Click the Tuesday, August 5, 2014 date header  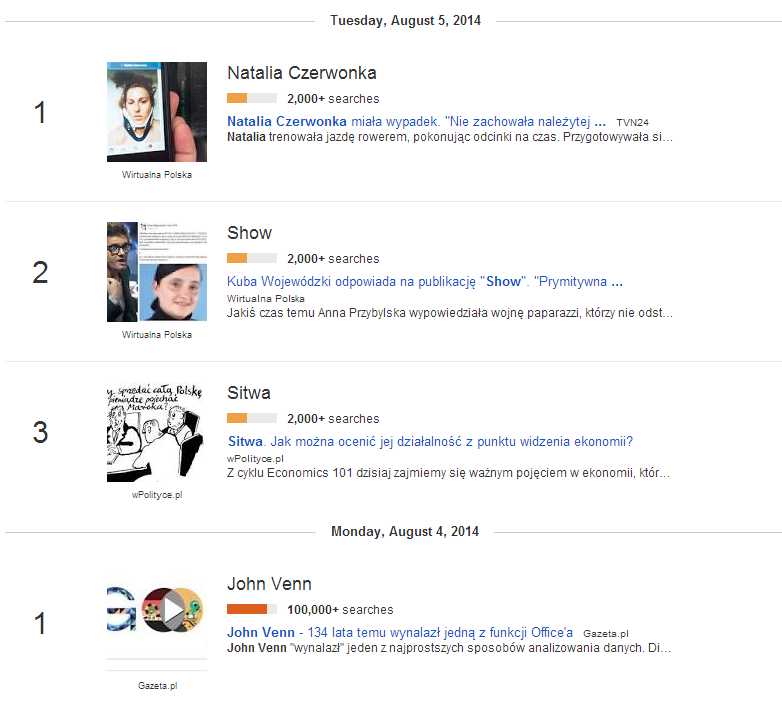[405, 20]
